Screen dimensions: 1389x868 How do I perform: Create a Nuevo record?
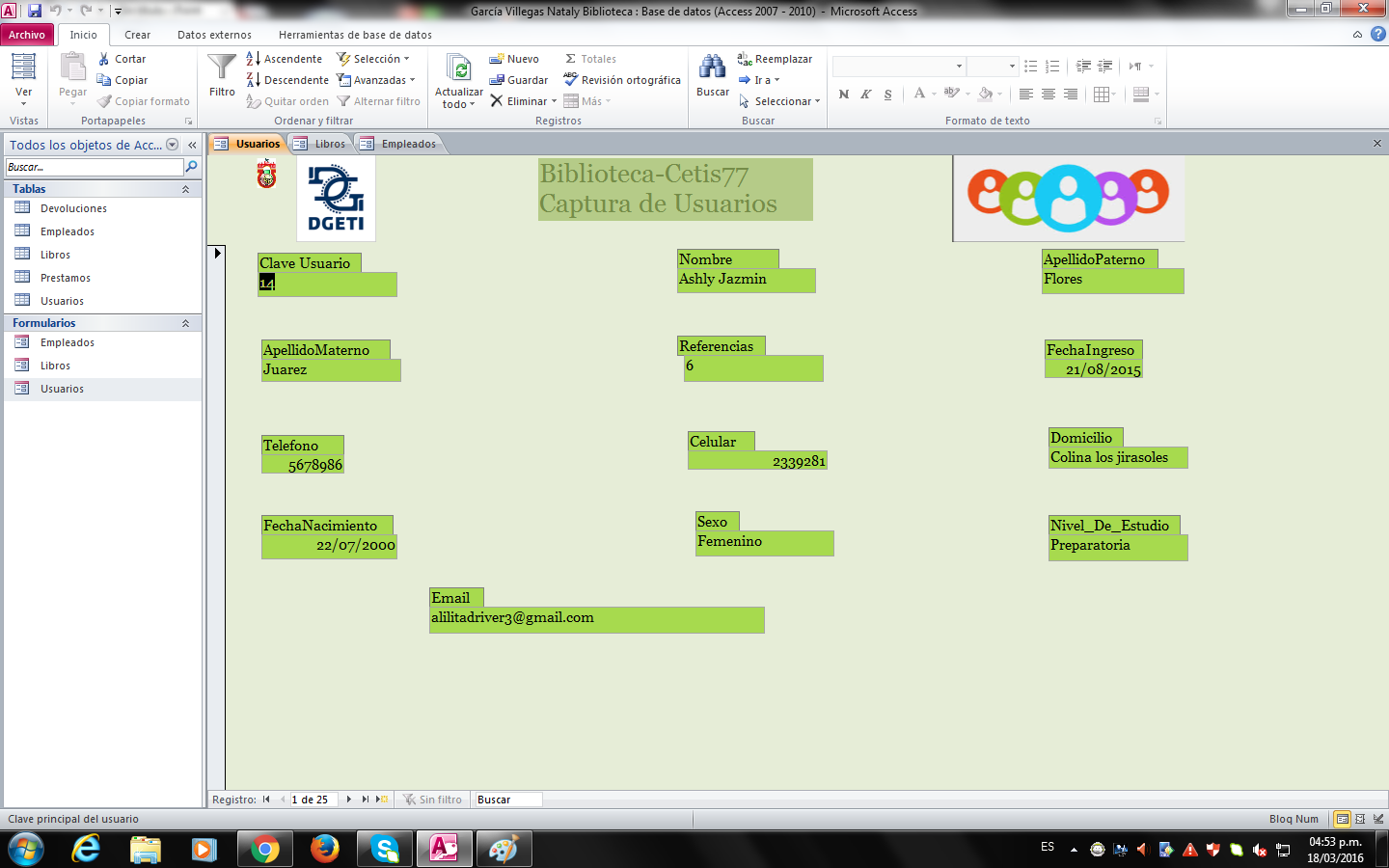(x=514, y=59)
